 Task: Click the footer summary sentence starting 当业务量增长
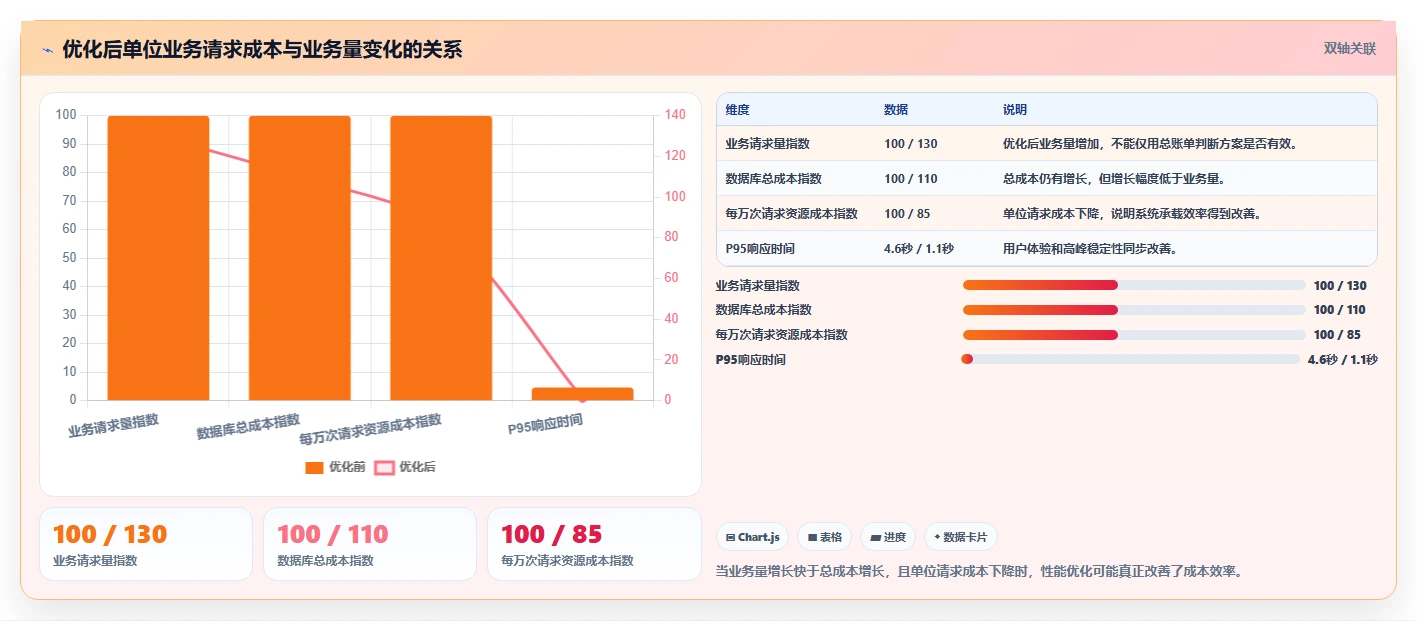[x=979, y=572]
